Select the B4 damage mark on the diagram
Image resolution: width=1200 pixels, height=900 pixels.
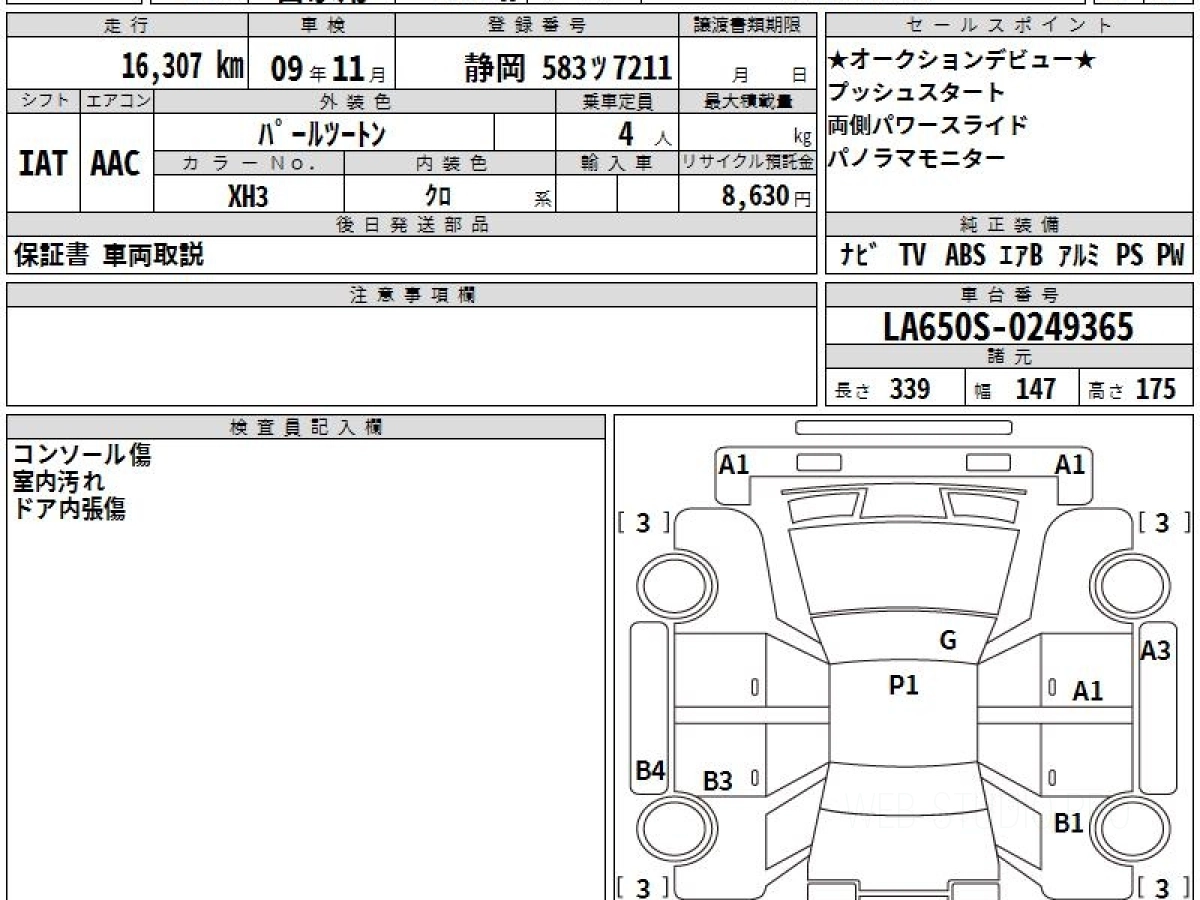pos(650,770)
